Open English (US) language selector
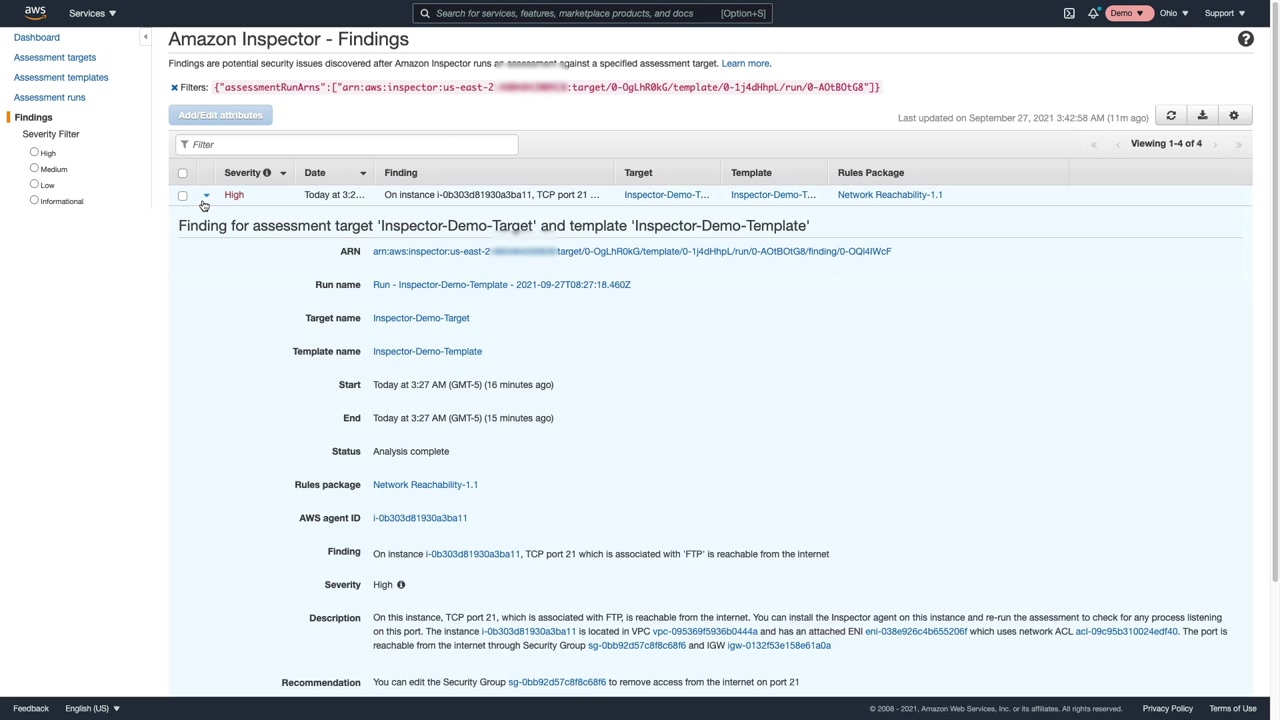Image resolution: width=1280 pixels, height=720 pixels. [92, 709]
